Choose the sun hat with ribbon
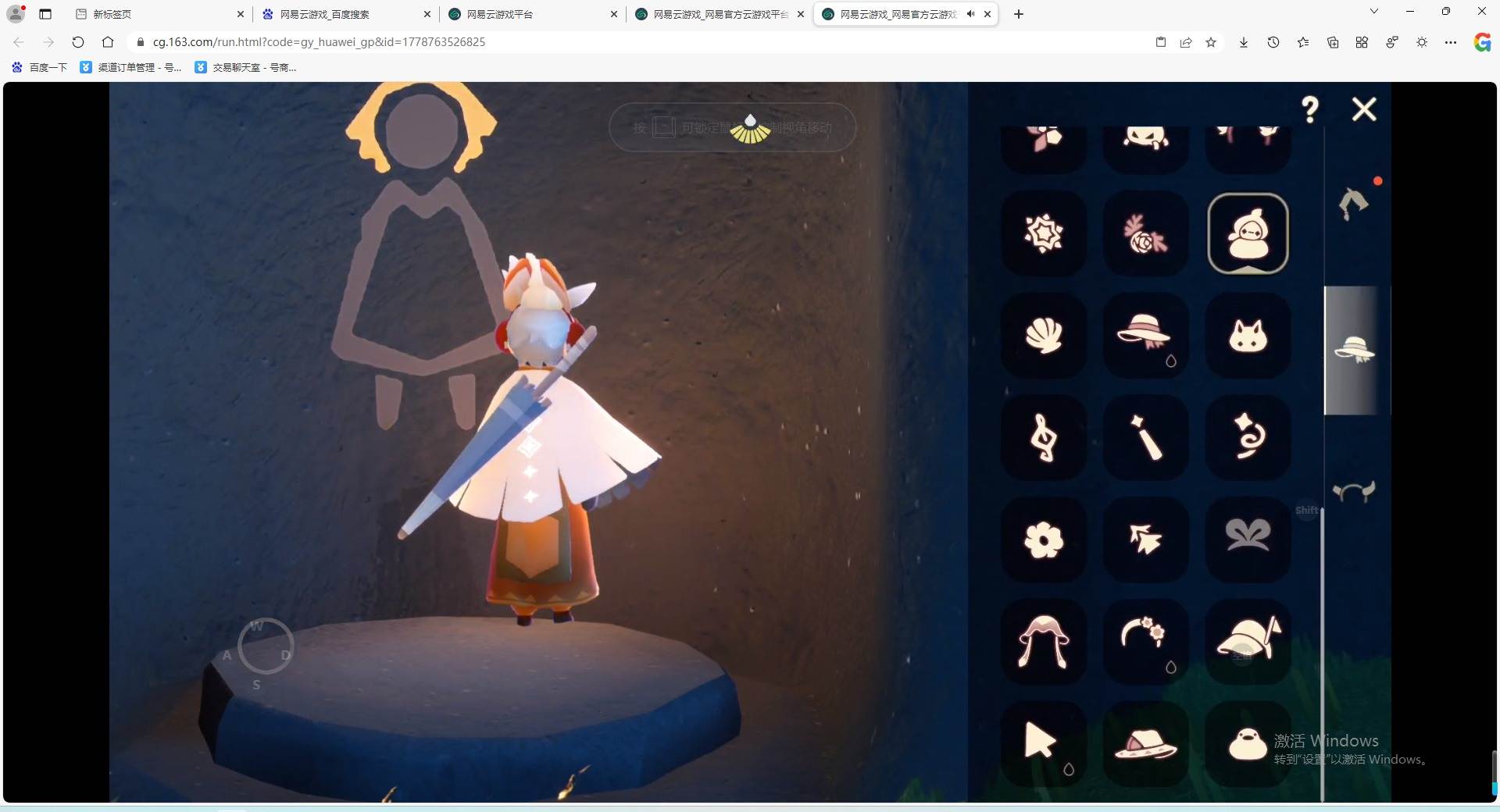This screenshot has height=812, width=1500. [x=1145, y=336]
